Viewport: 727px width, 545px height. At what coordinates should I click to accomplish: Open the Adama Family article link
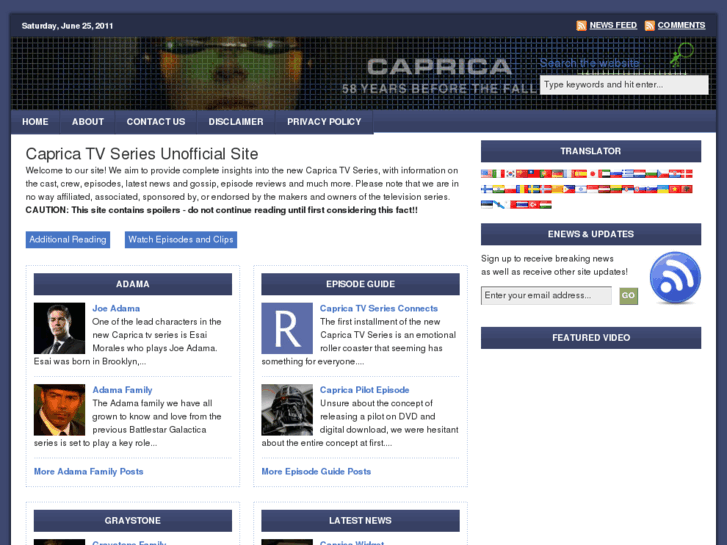point(122,390)
